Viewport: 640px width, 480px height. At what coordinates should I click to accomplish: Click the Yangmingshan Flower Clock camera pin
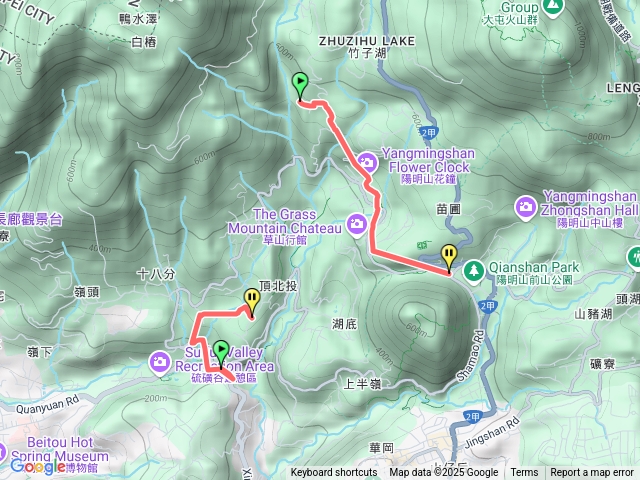pos(367,162)
